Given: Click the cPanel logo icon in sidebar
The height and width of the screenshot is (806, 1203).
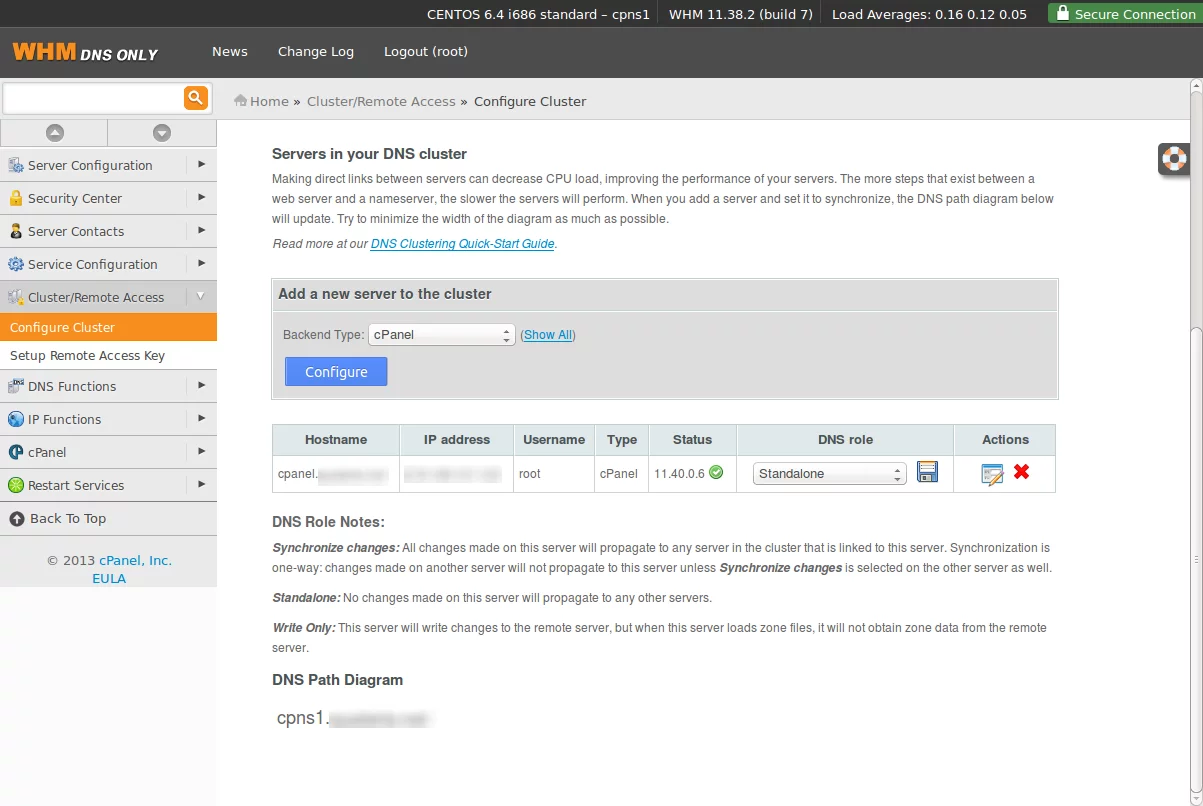Looking at the screenshot, I should coord(16,452).
